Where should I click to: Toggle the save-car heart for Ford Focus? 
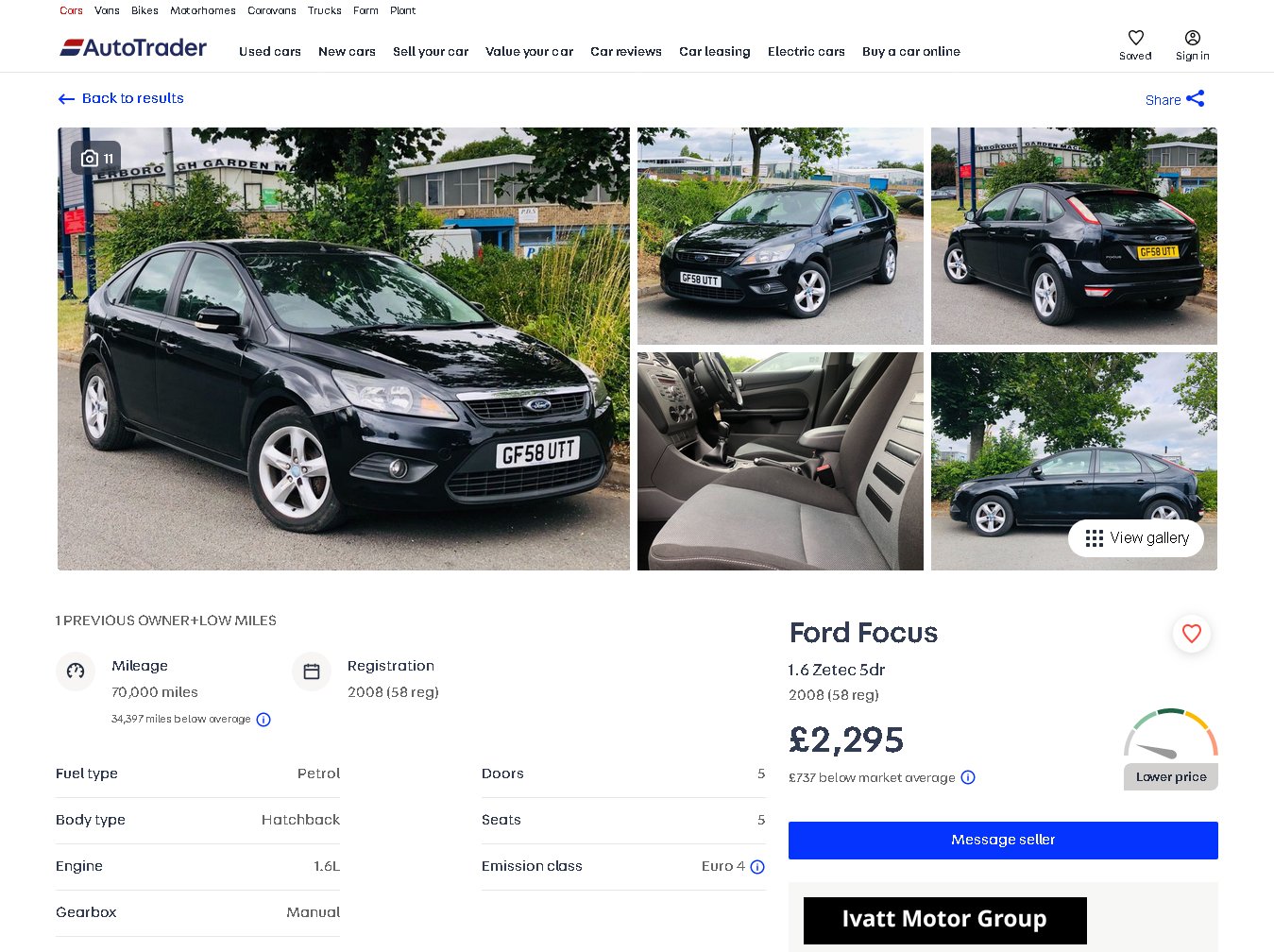(1191, 634)
